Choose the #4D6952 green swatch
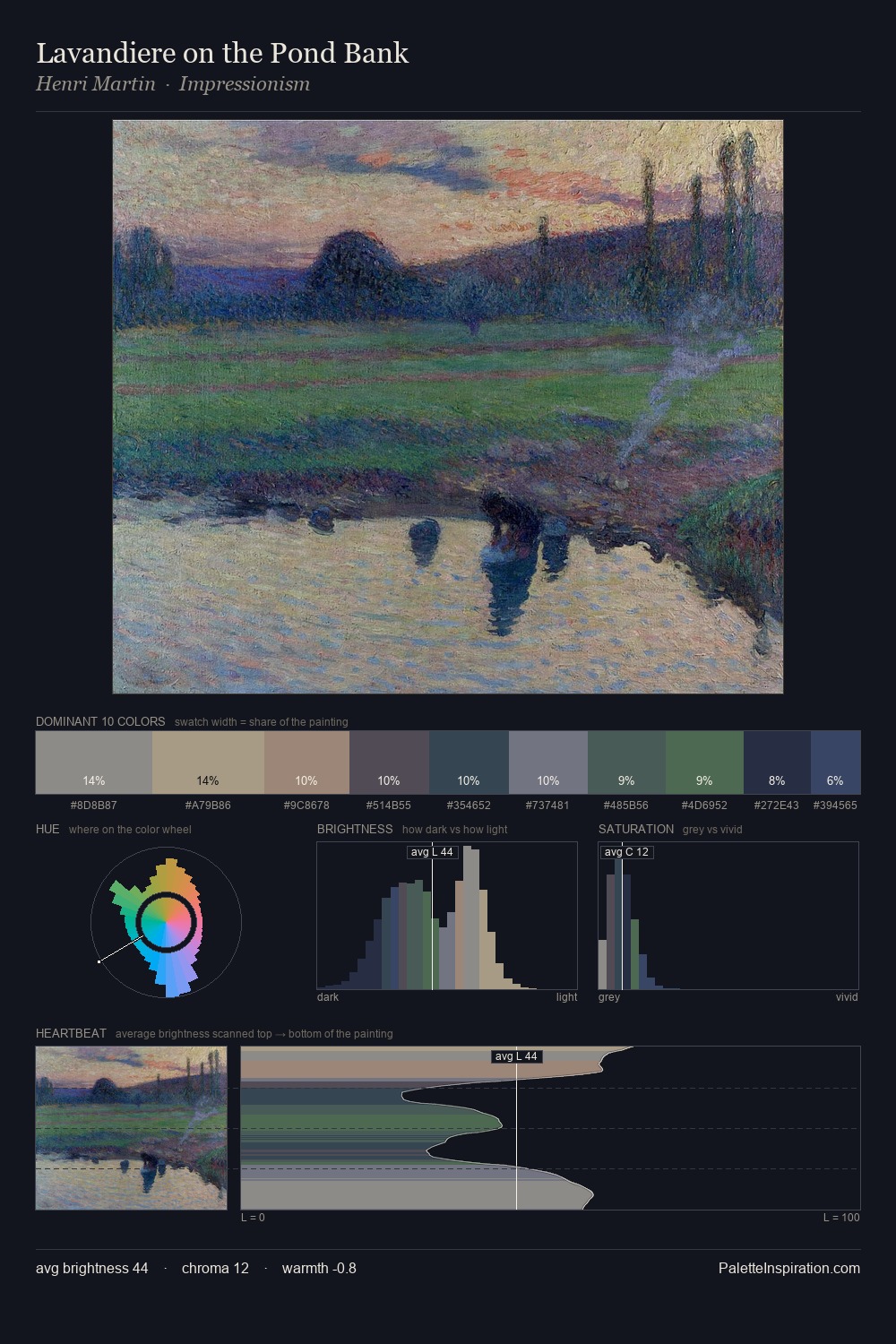Viewport: 896px width, 1344px height. click(x=704, y=762)
